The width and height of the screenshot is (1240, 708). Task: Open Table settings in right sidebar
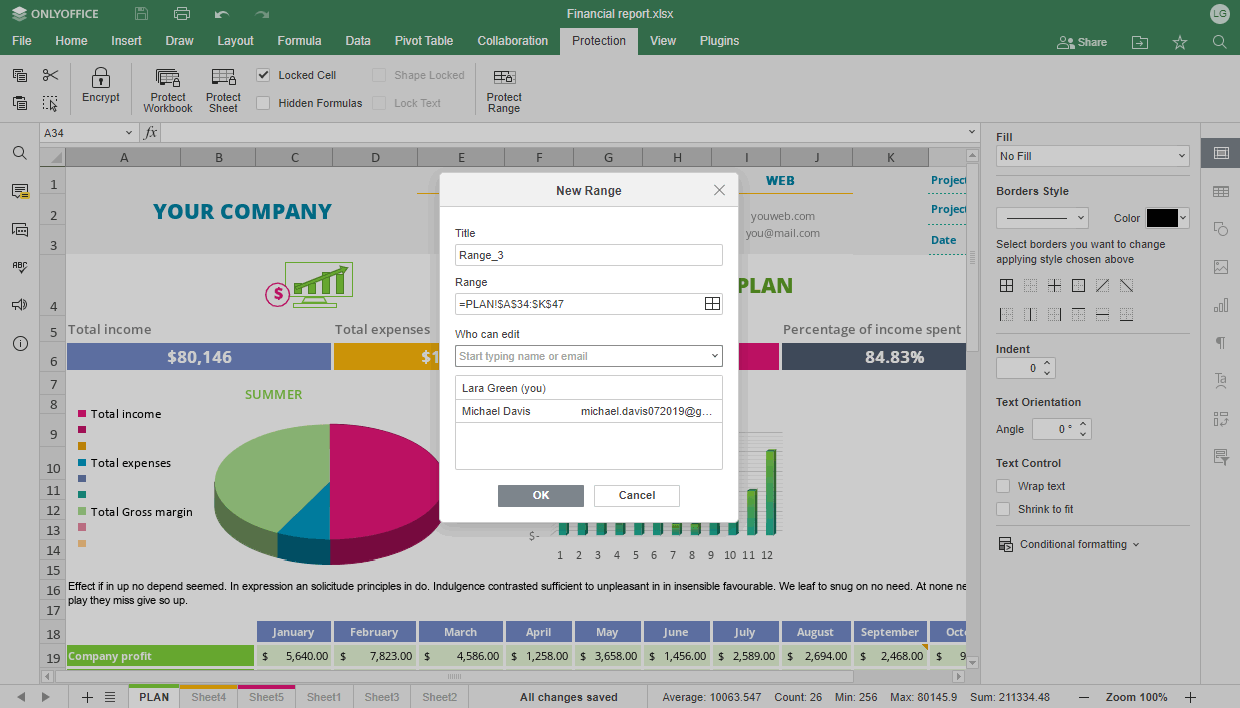tap(1221, 190)
